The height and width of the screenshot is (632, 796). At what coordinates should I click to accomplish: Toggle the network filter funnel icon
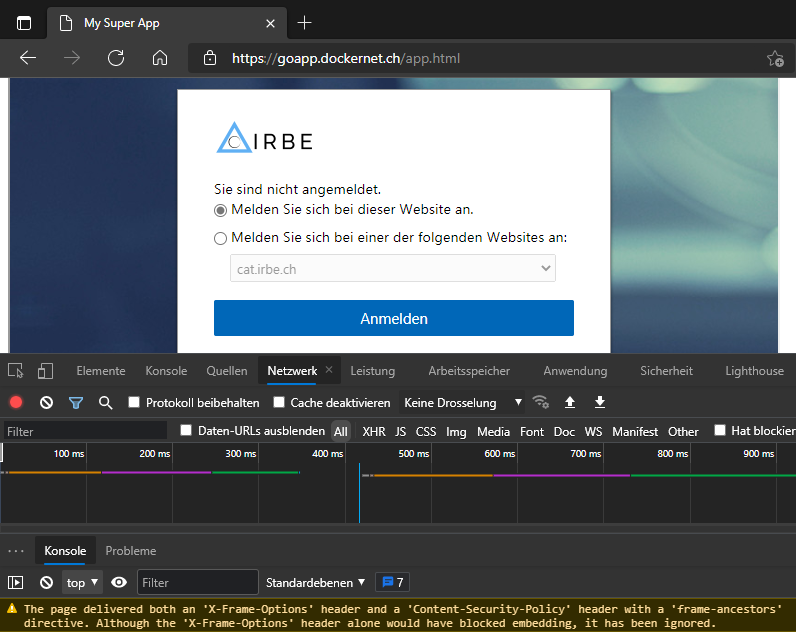[x=76, y=403]
